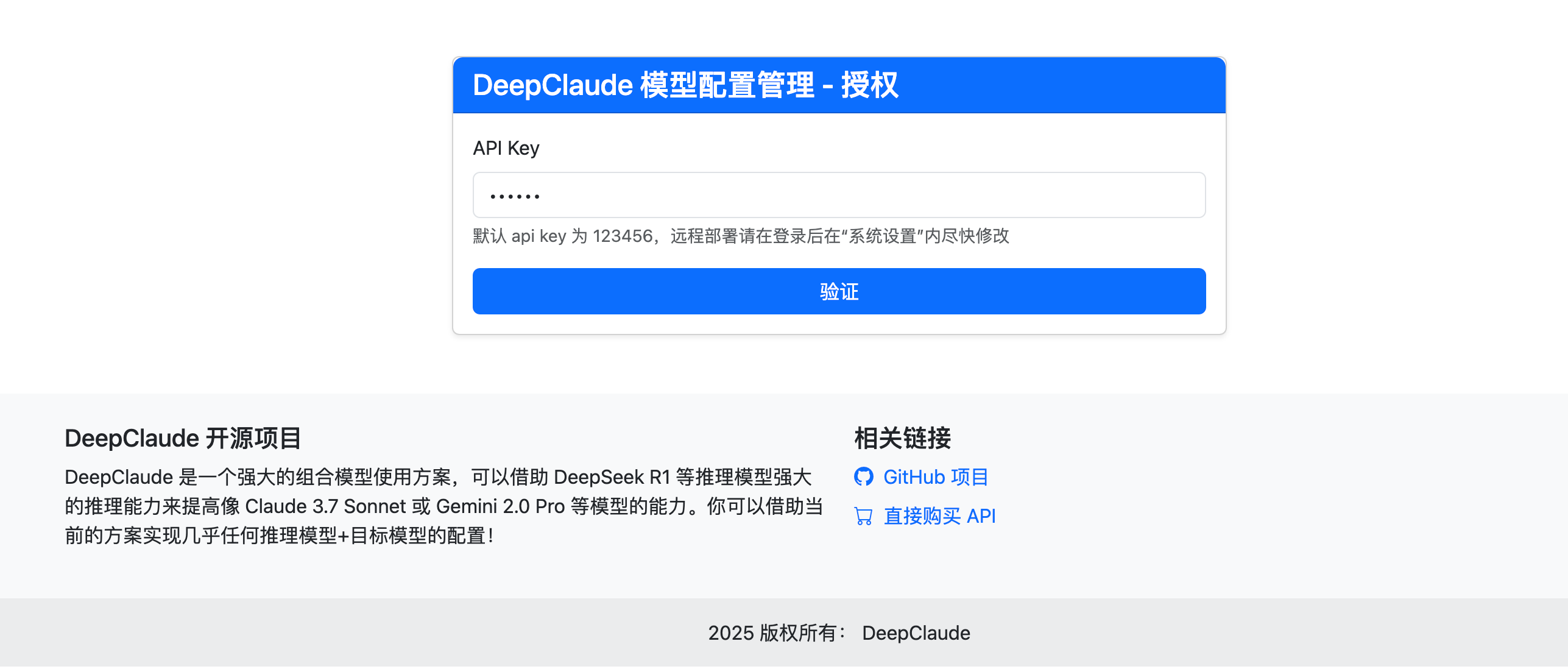This screenshot has width=1568, height=669.
Task: Click the DeepClaude 模型配置管理 - 授权 header title
Action: (x=685, y=85)
